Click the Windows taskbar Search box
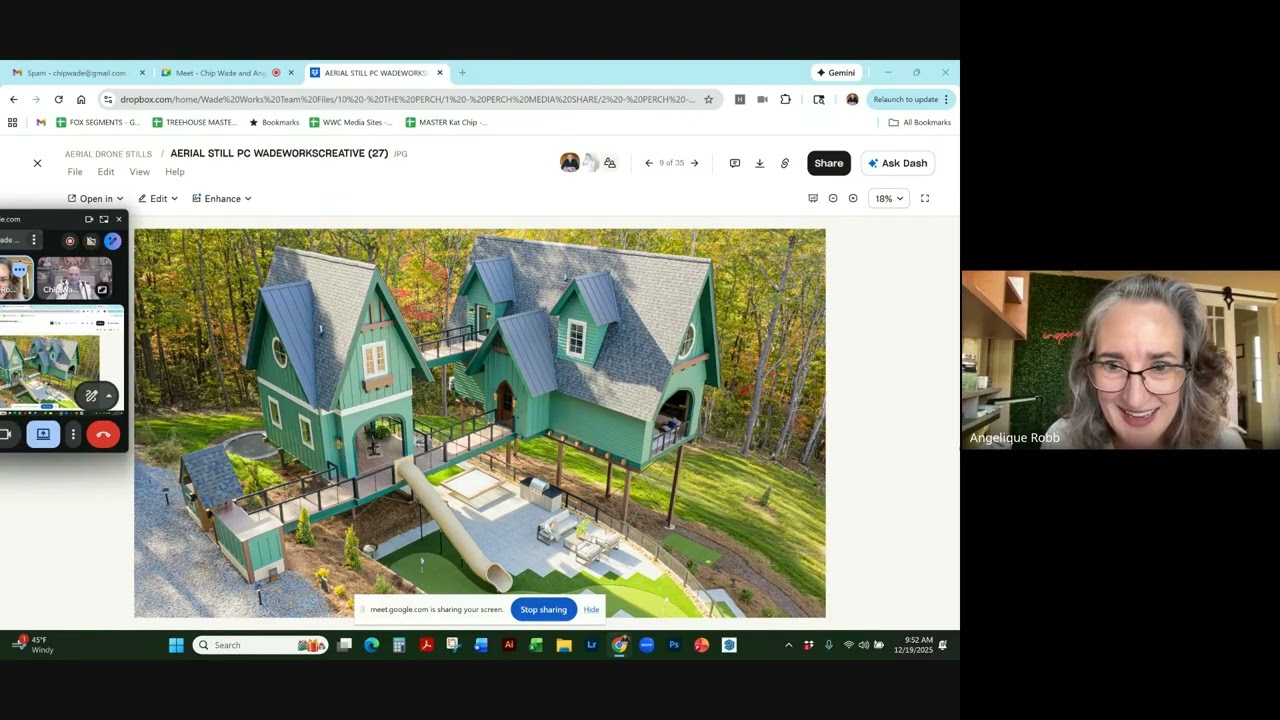 pos(260,645)
